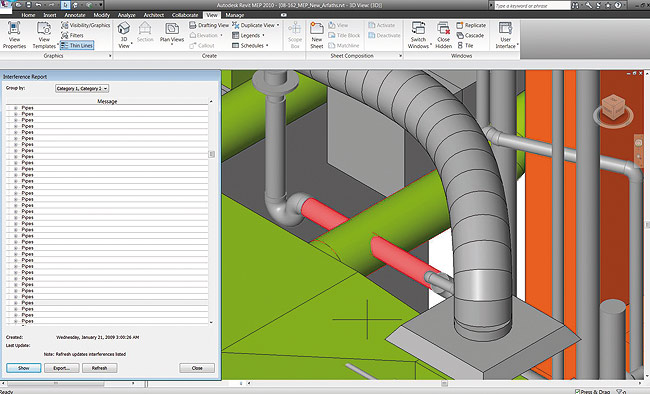Click the Show button
Viewport: 650px width, 394px height.
click(24, 368)
